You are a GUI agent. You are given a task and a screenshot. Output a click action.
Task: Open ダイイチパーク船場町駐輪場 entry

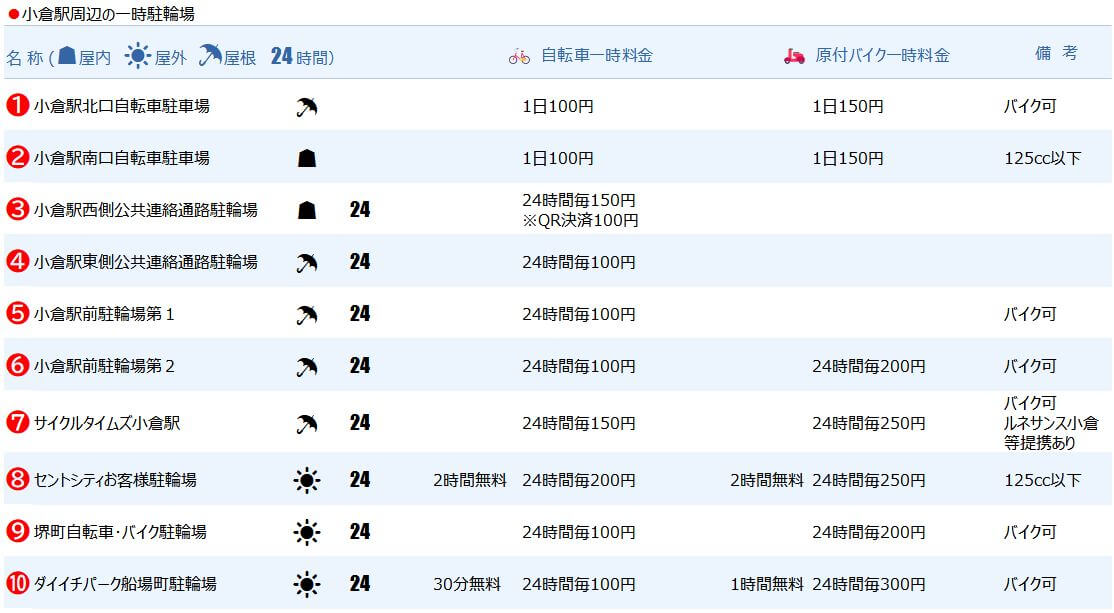(x=125, y=584)
